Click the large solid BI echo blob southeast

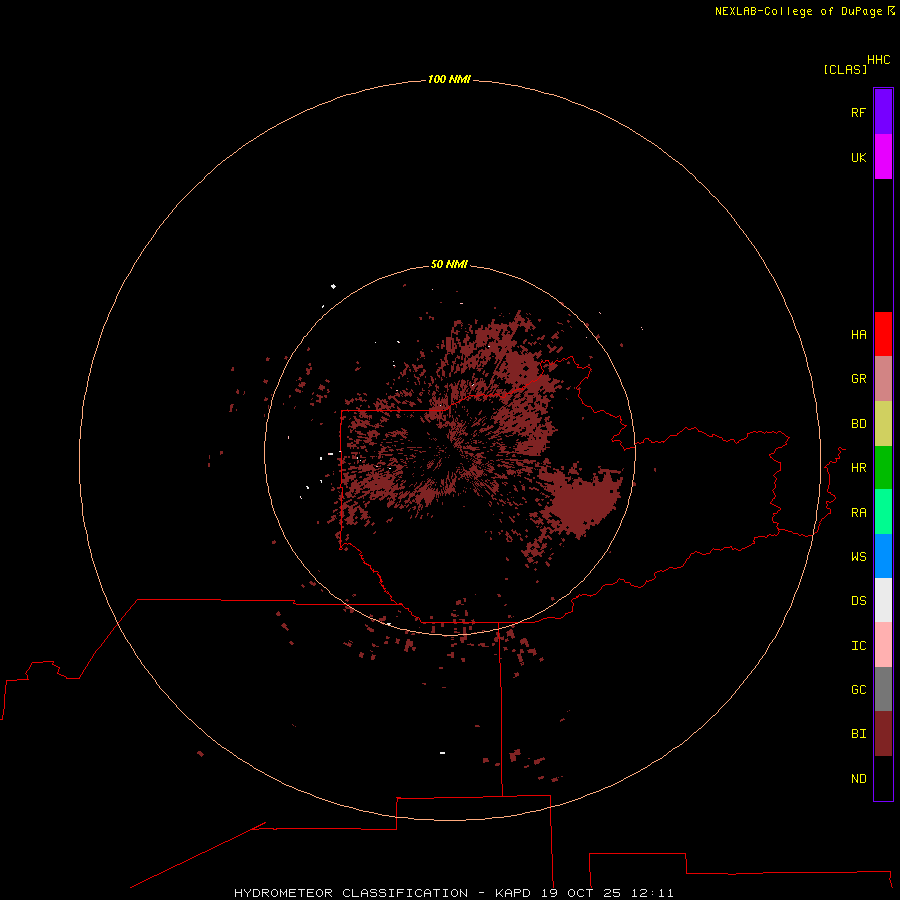(x=584, y=501)
